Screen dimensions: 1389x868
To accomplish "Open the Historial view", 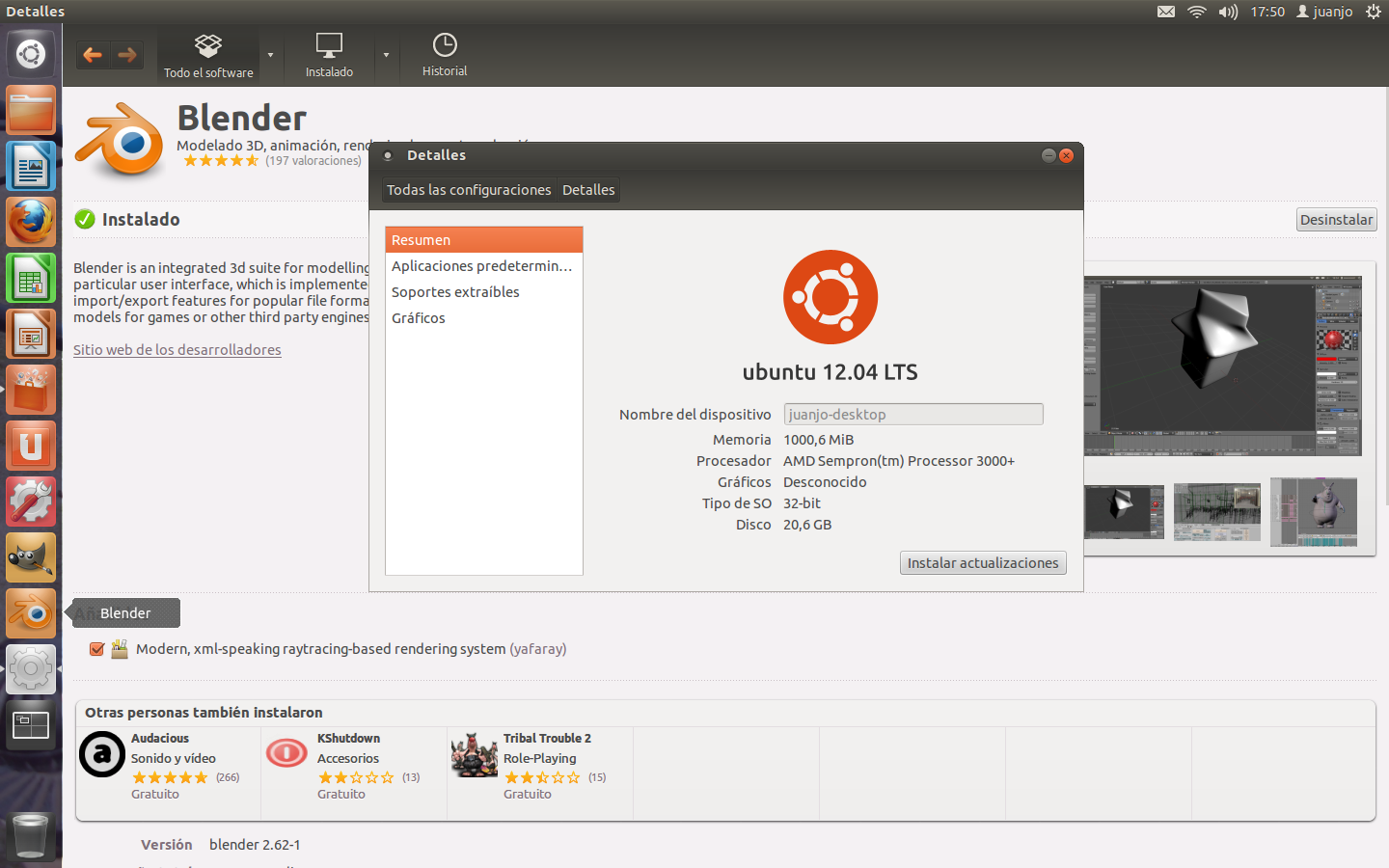I will [445, 56].
